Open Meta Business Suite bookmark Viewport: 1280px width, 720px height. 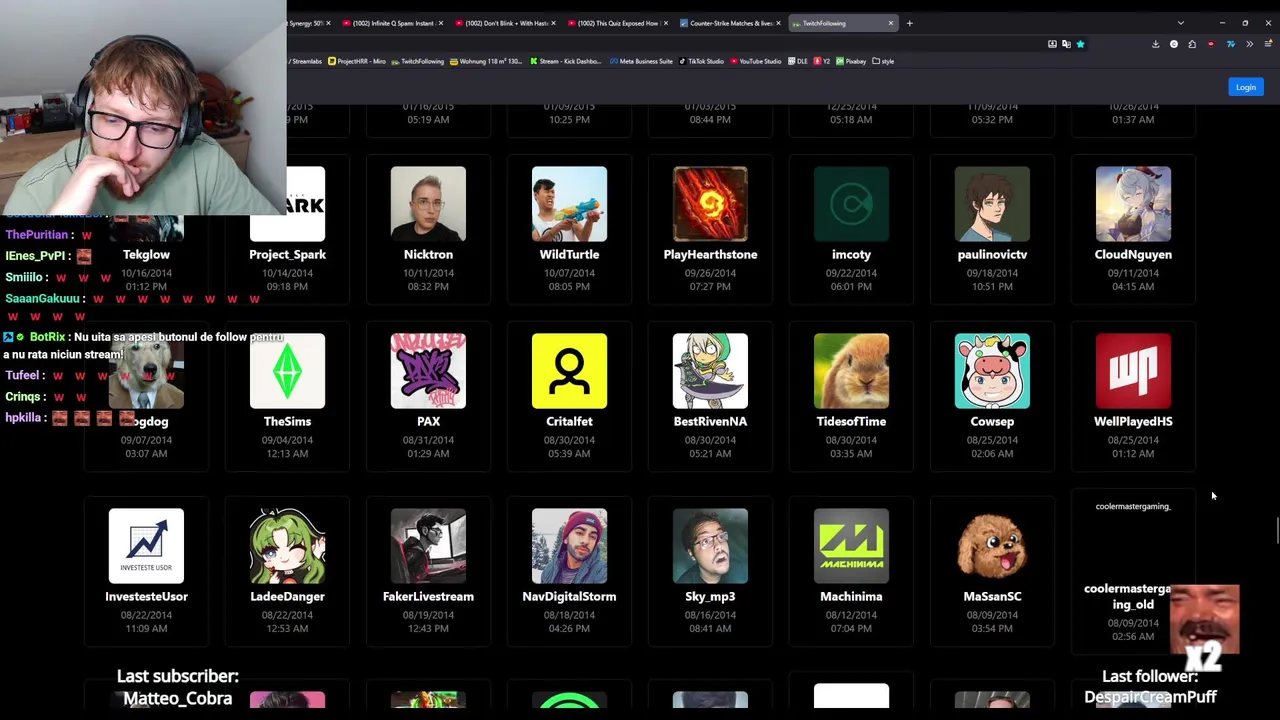click(641, 61)
